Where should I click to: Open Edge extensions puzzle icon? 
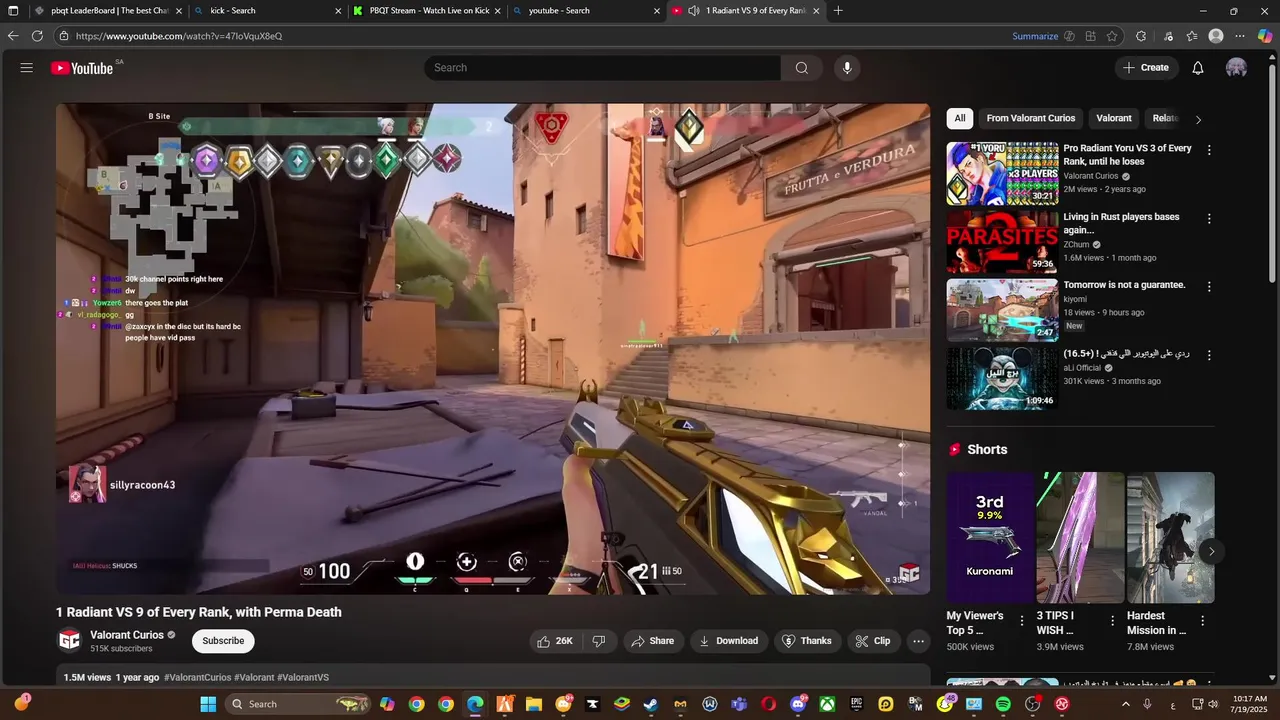click(1141, 36)
